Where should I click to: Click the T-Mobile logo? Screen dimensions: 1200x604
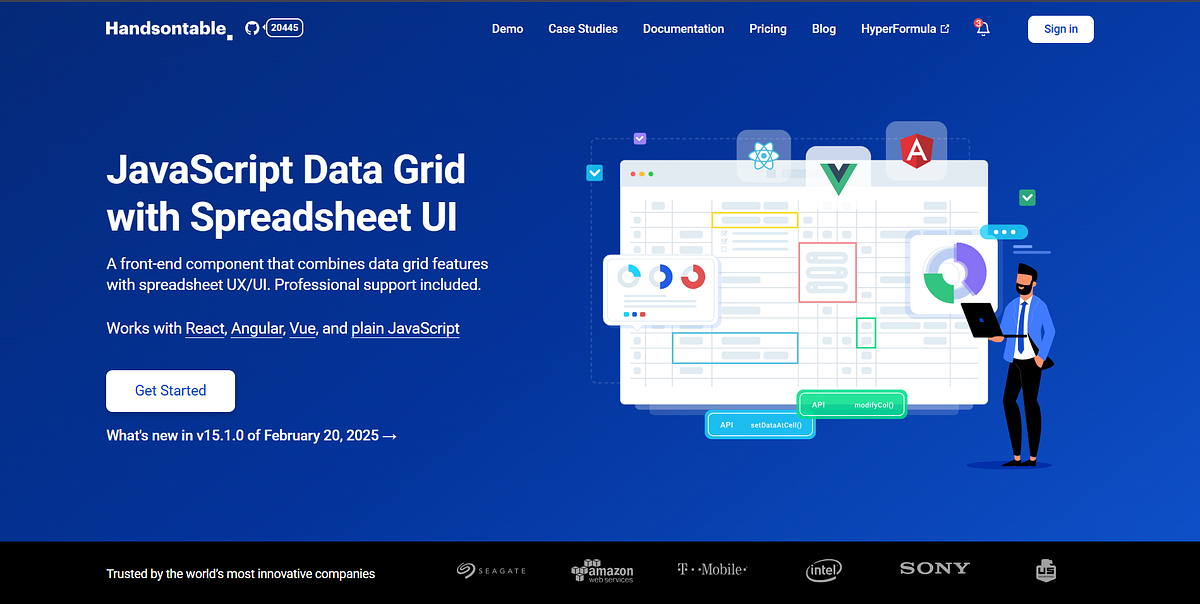(711, 569)
